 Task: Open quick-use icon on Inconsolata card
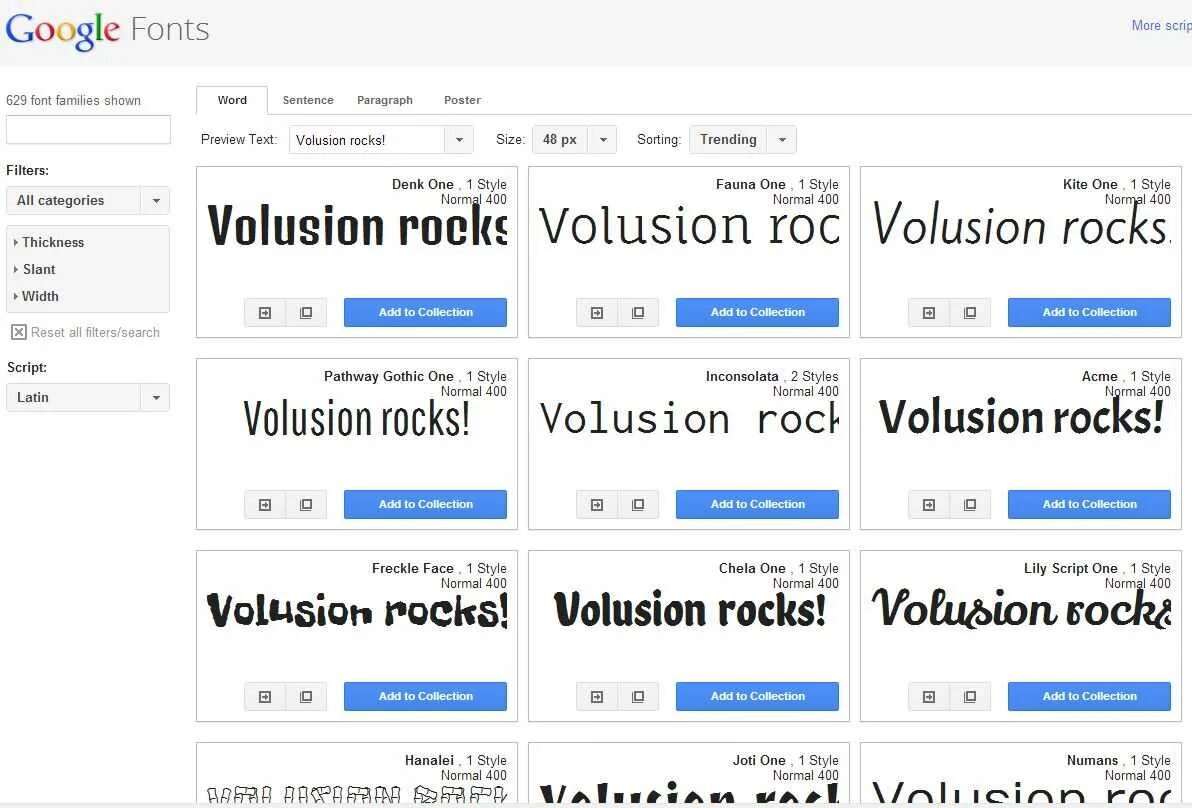(598, 505)
